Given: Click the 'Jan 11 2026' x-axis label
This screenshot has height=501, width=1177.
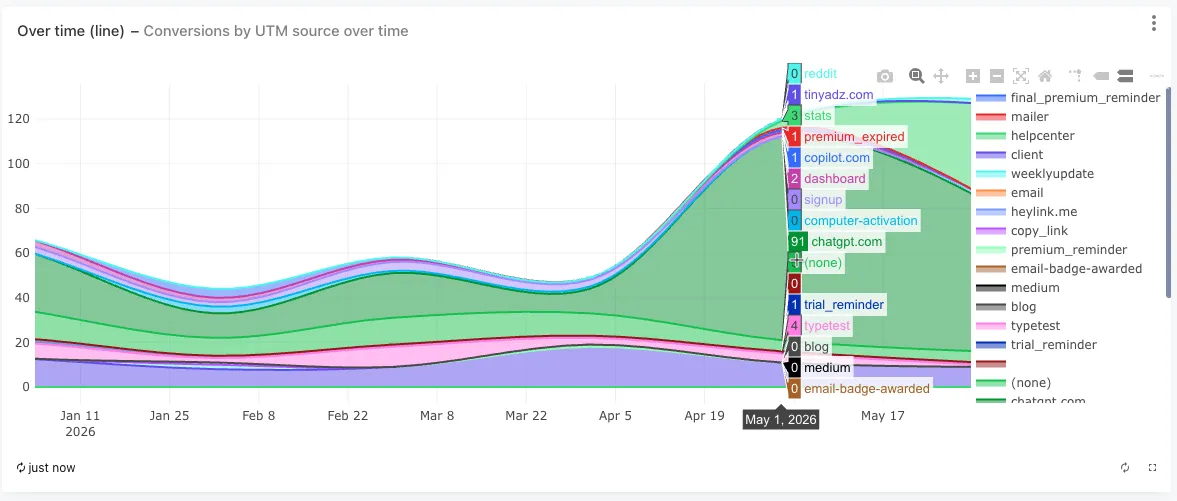Looking at the screenshot, I should point(80,424).
